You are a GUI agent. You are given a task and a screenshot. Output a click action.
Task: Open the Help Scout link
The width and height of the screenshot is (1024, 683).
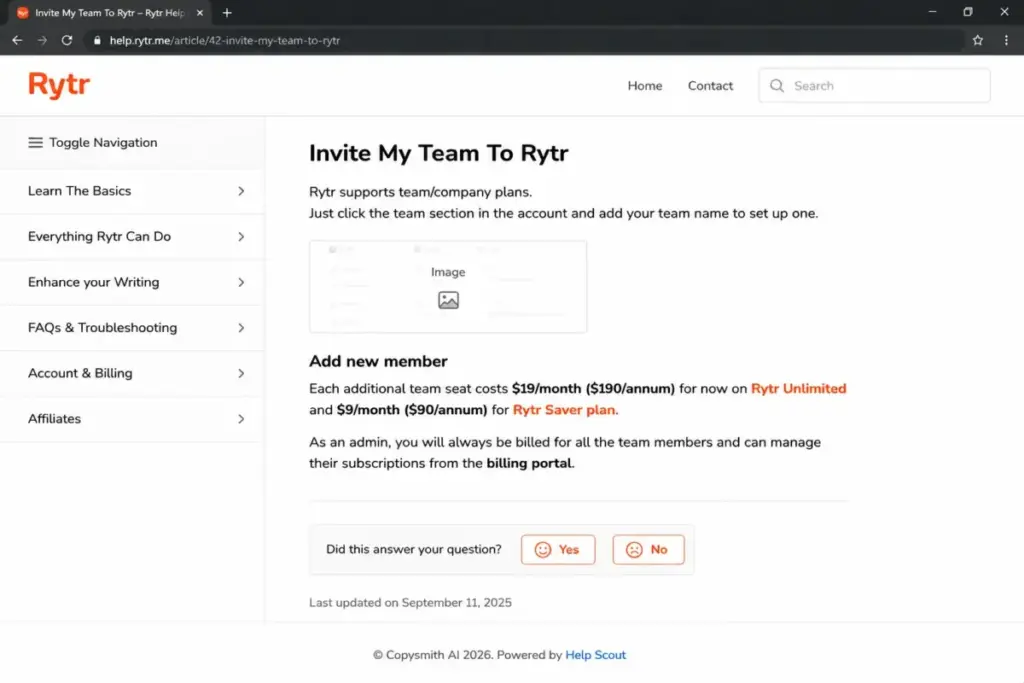595,655
